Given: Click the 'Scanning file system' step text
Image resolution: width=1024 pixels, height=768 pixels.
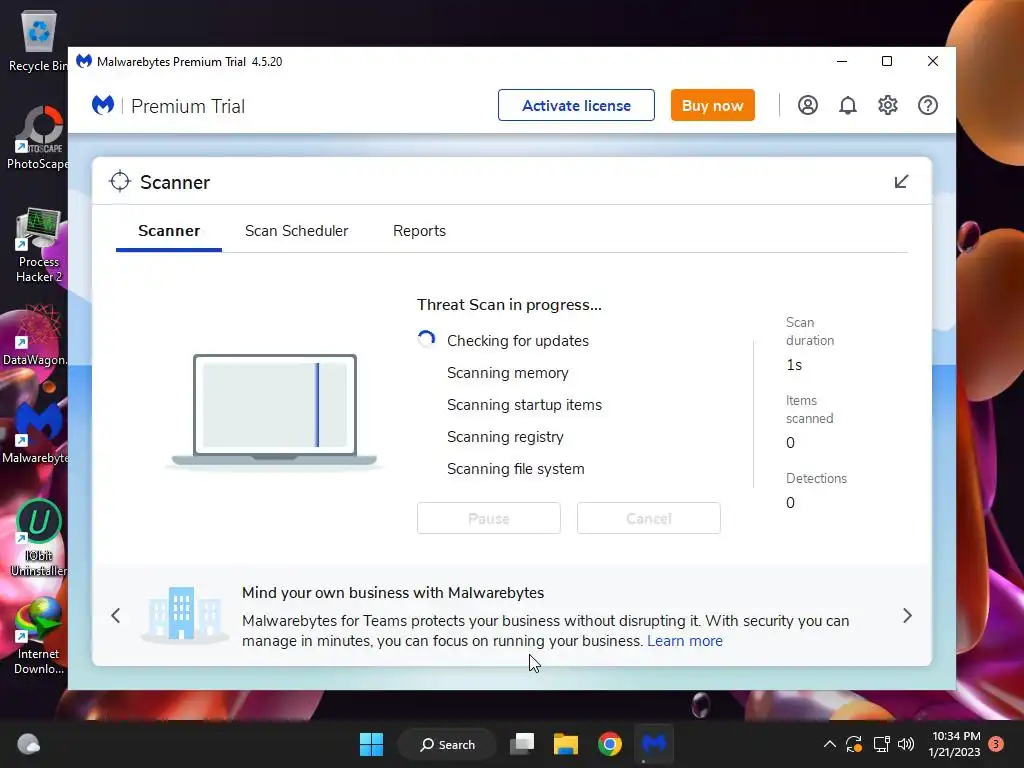Looking at the screenshot, I should [516, 469].
